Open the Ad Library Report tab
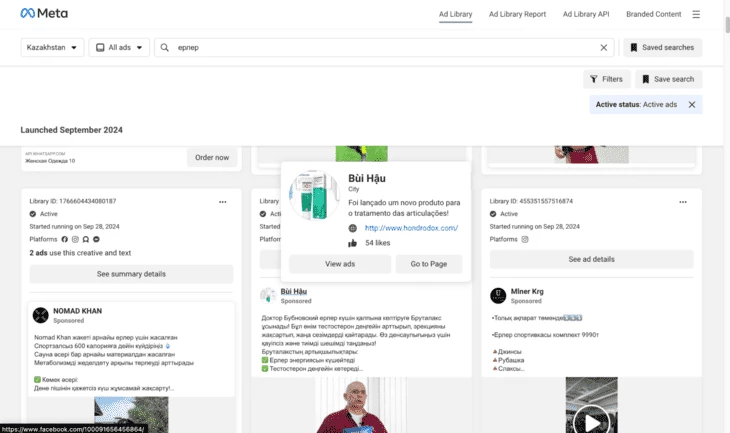 pyautogui.click(x=517, y=14)
